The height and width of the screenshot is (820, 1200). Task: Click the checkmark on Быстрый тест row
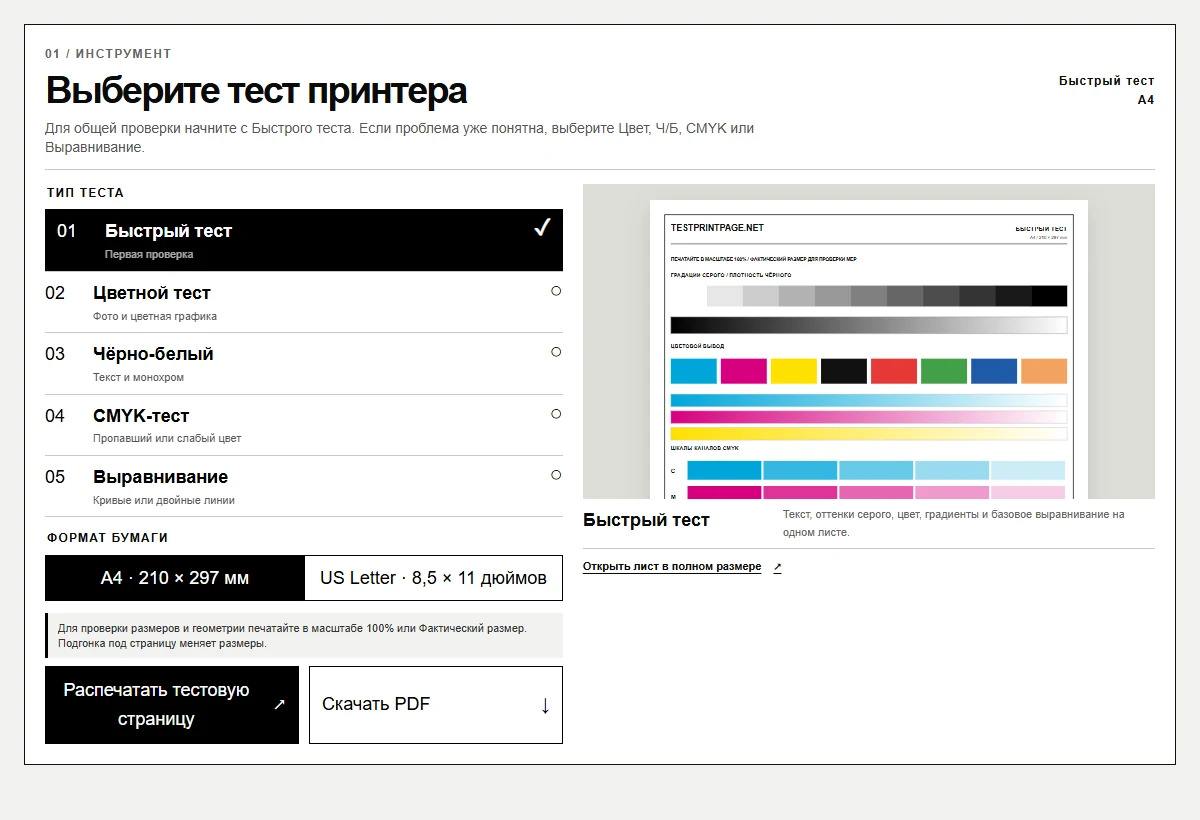(x=542, y=229)
